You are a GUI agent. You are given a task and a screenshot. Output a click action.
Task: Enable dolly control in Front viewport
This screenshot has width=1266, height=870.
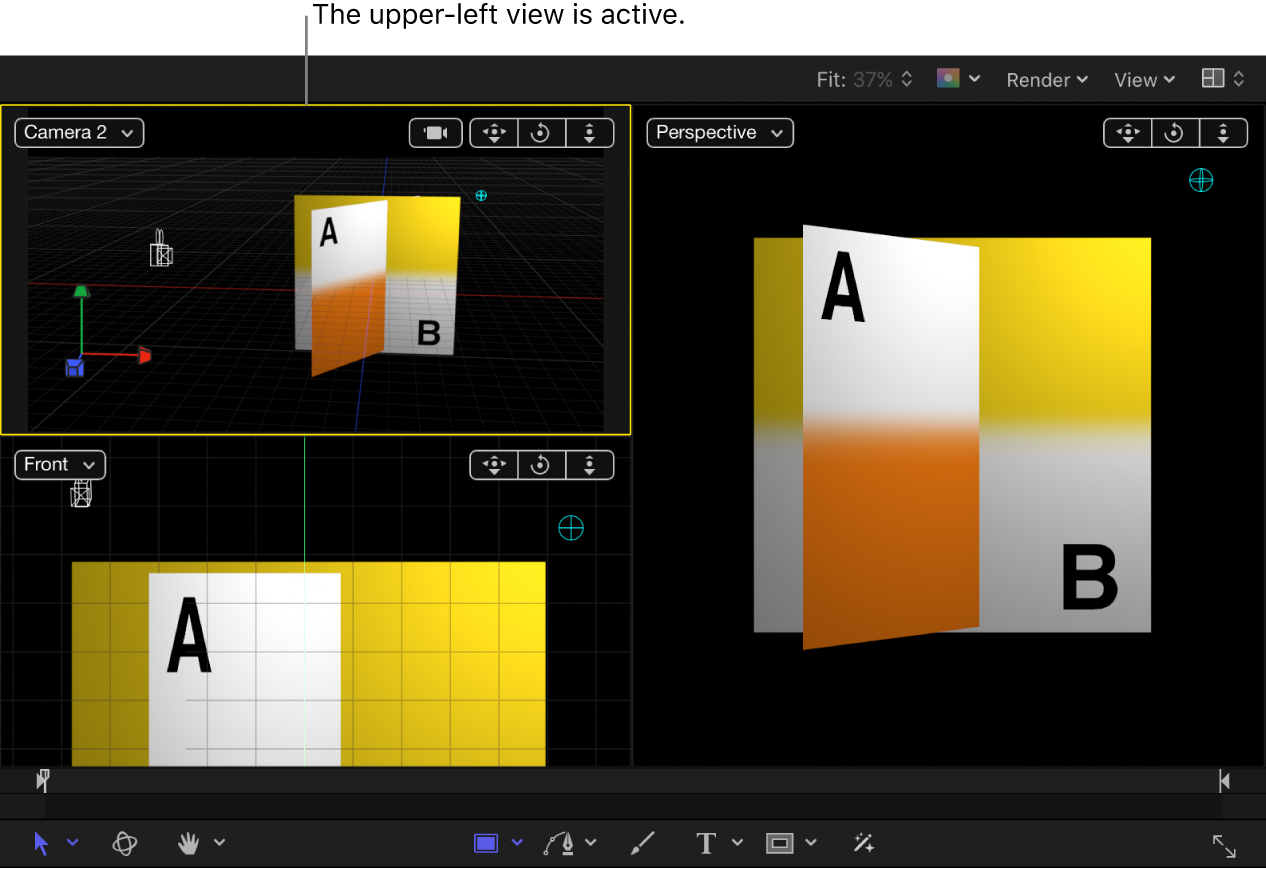click(x=589, y=465)
